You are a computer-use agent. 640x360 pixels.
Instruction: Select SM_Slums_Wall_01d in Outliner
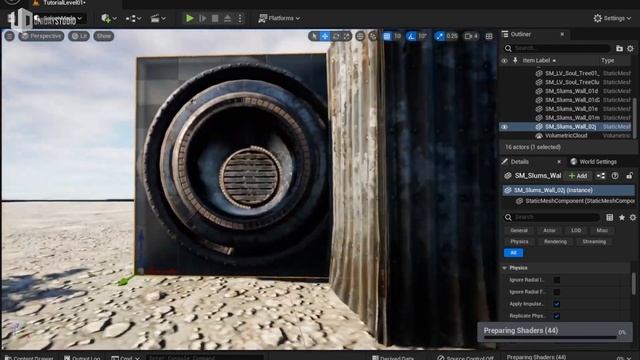571,91
